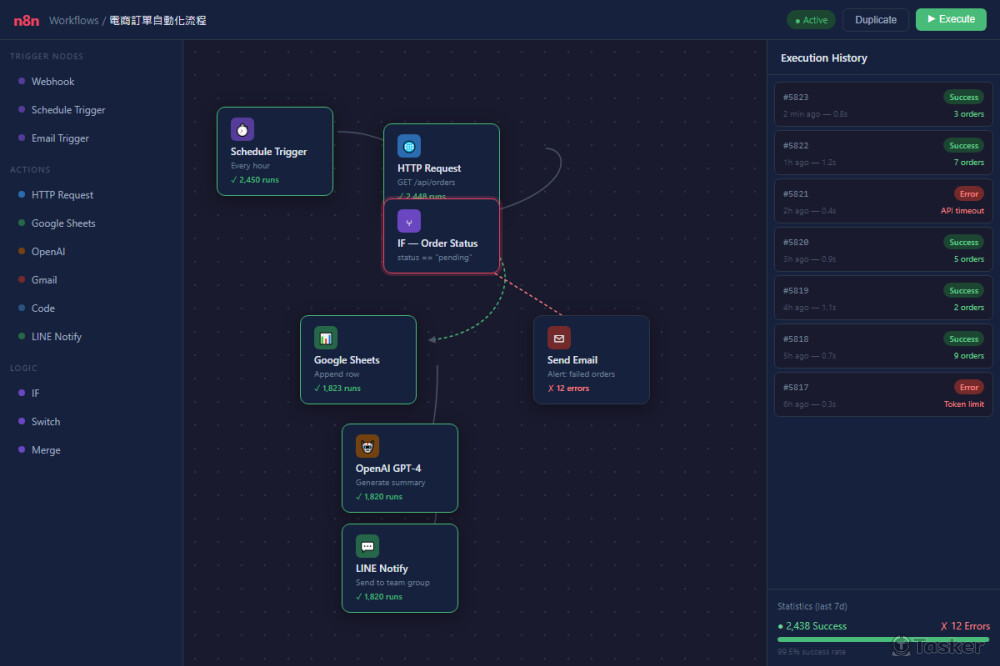Click the Send Email envelope icon
The image size is (1000, 666).
[x=559, y=338]
